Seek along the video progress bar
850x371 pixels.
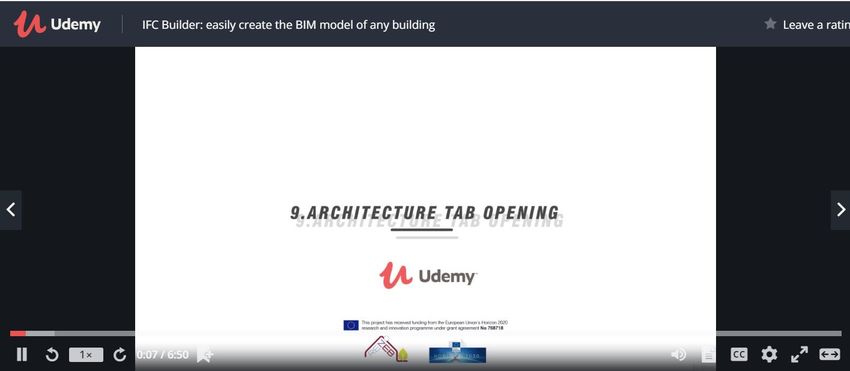tap(426, 334)
